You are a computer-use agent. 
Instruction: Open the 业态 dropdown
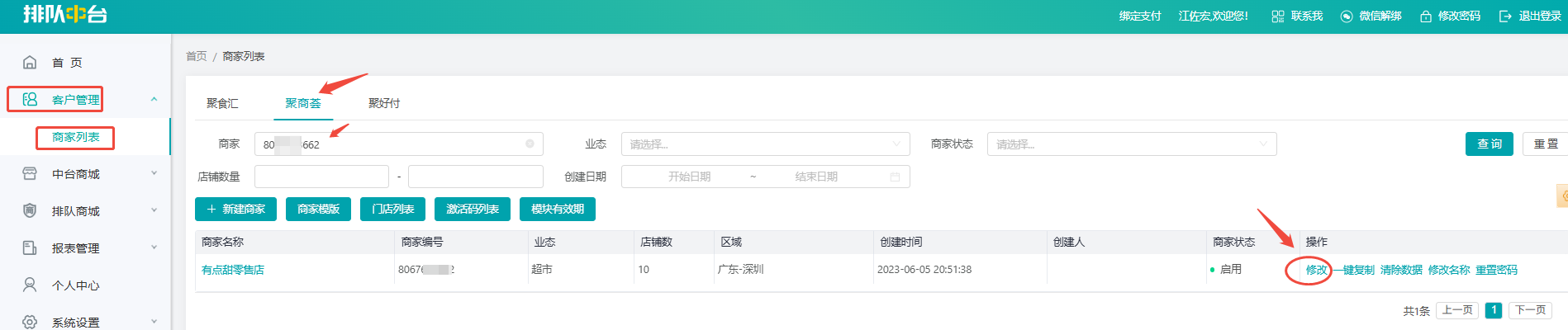tap(765, 144)
